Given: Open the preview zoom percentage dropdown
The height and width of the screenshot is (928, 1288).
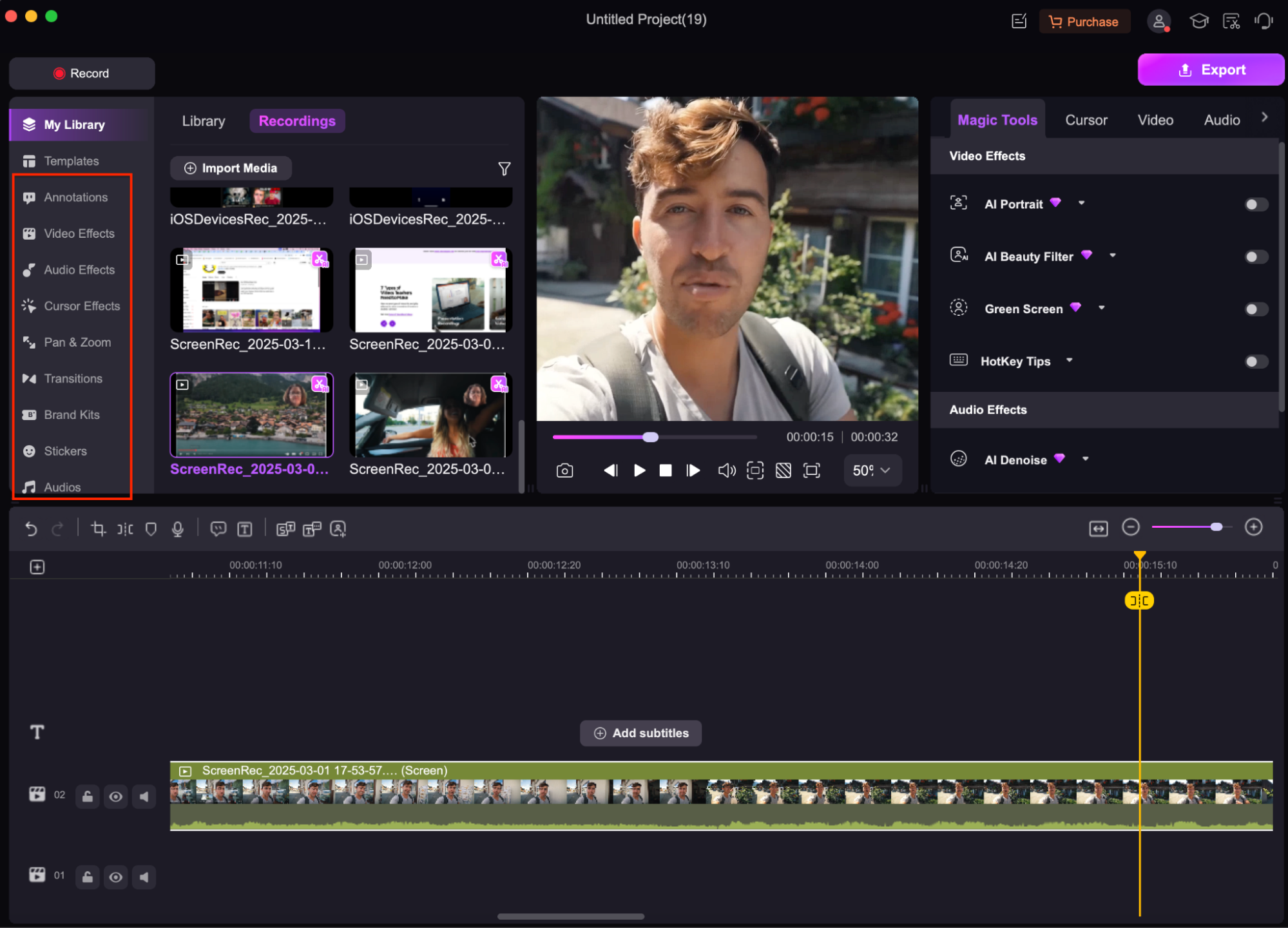Looking at the screenshot, I should coord(872,470).
